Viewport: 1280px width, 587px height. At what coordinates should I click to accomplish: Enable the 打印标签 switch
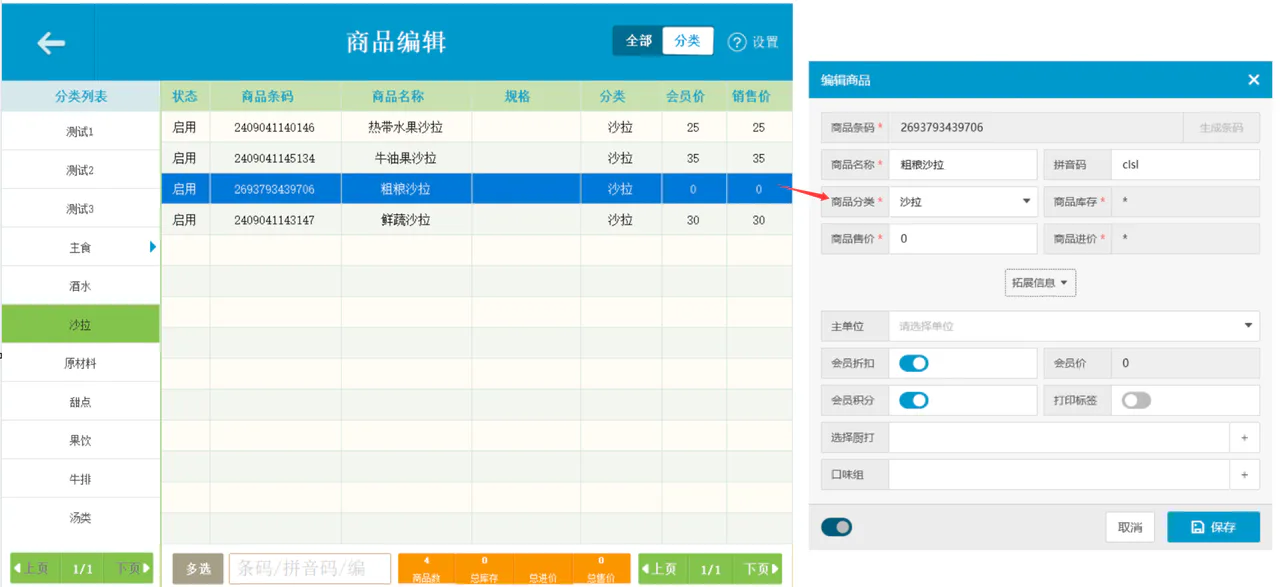[x=1136, y=401]
